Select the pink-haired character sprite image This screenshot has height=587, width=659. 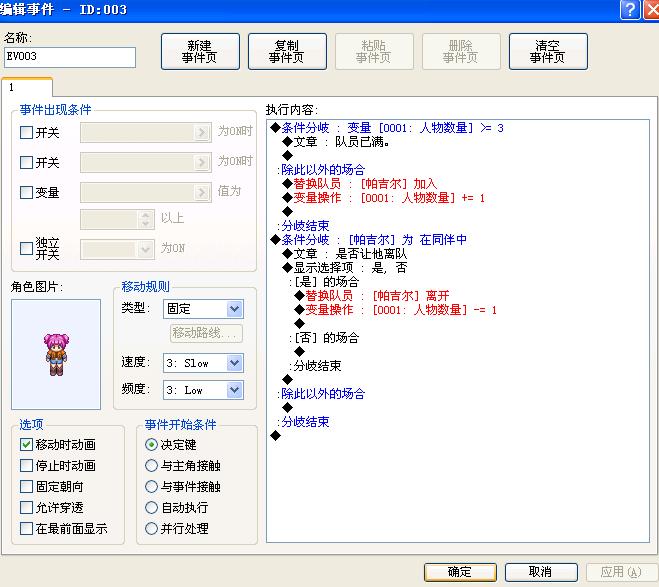[56, 354]
